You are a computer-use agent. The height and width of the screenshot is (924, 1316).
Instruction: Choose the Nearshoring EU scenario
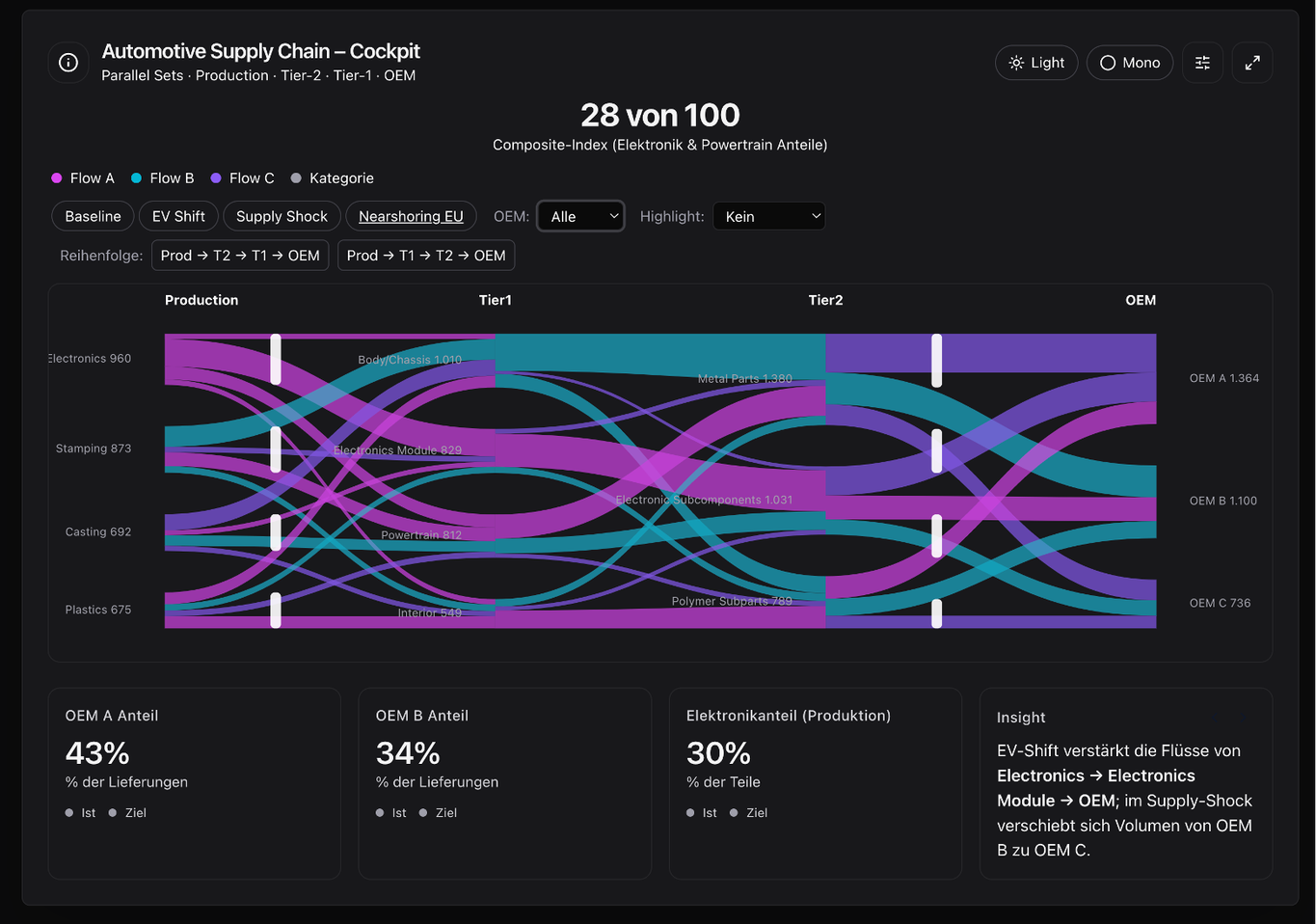(411, 216)
